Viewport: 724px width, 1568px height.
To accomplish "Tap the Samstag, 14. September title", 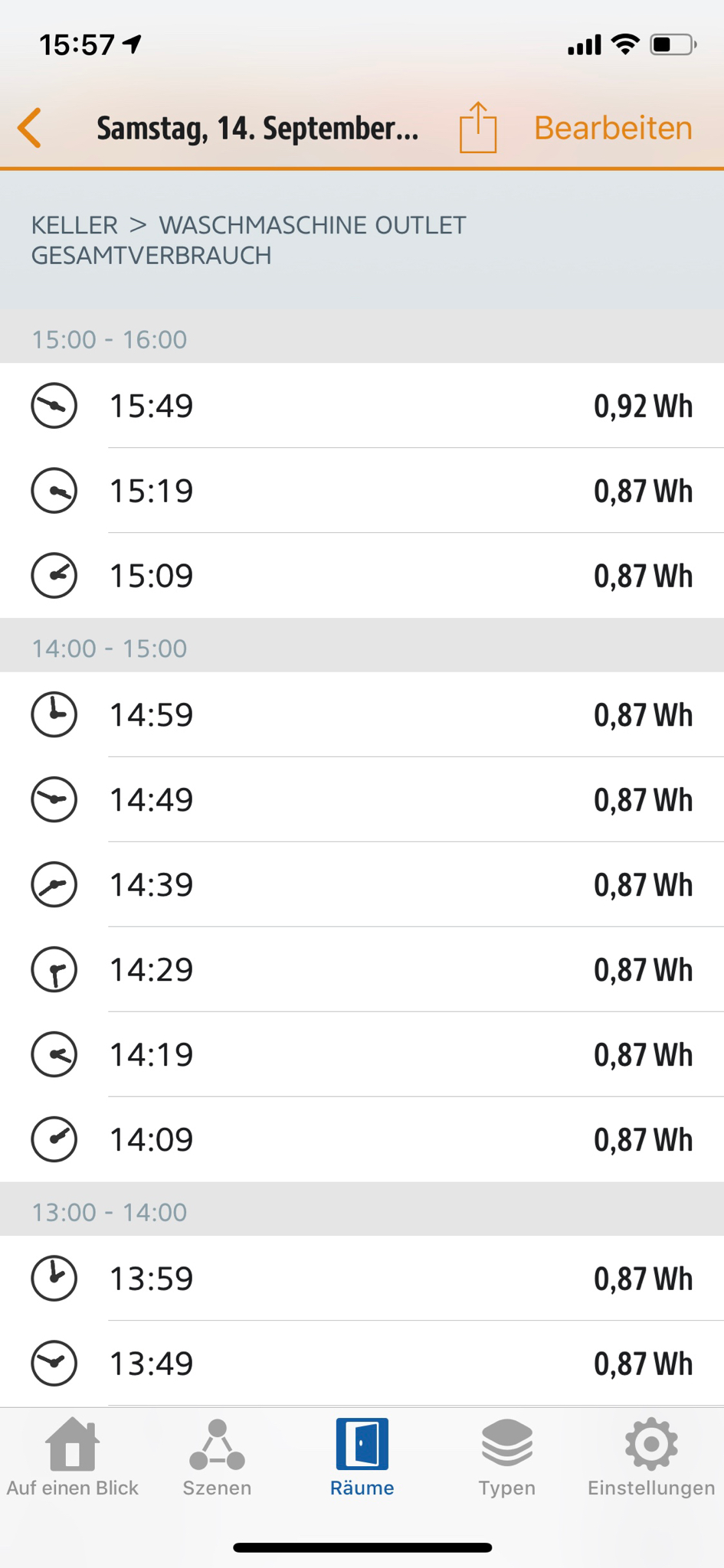I will coord(257,128).
